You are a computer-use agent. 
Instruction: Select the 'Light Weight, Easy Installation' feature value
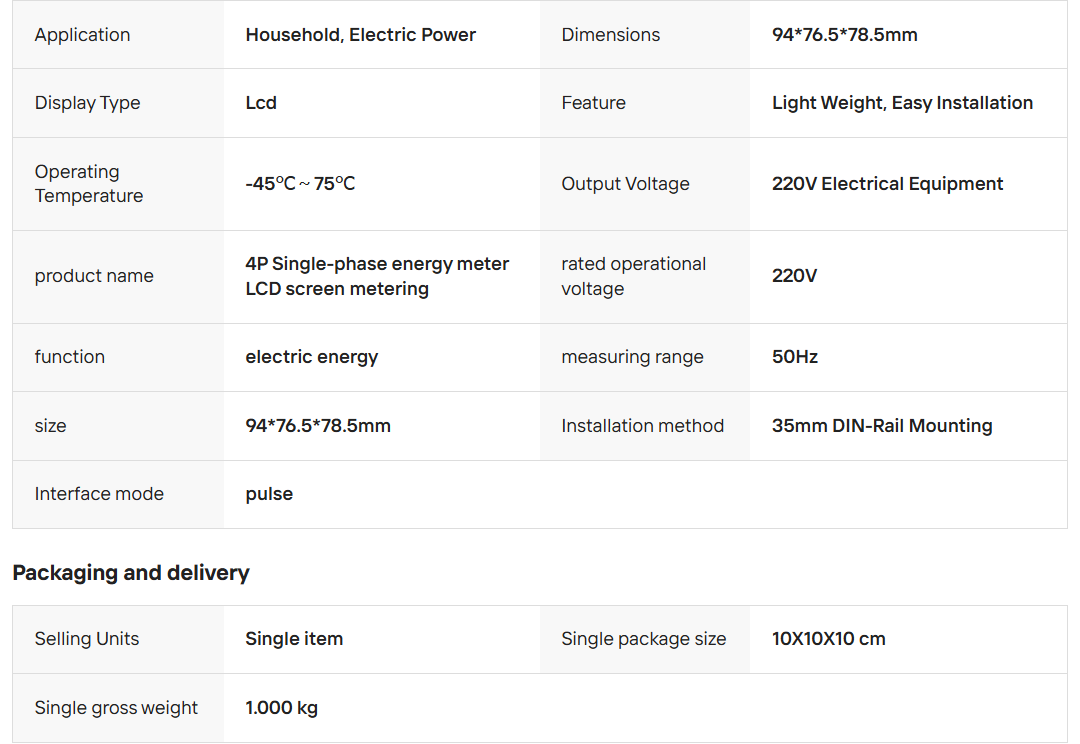pyautogui.click(x=902, y=103)
